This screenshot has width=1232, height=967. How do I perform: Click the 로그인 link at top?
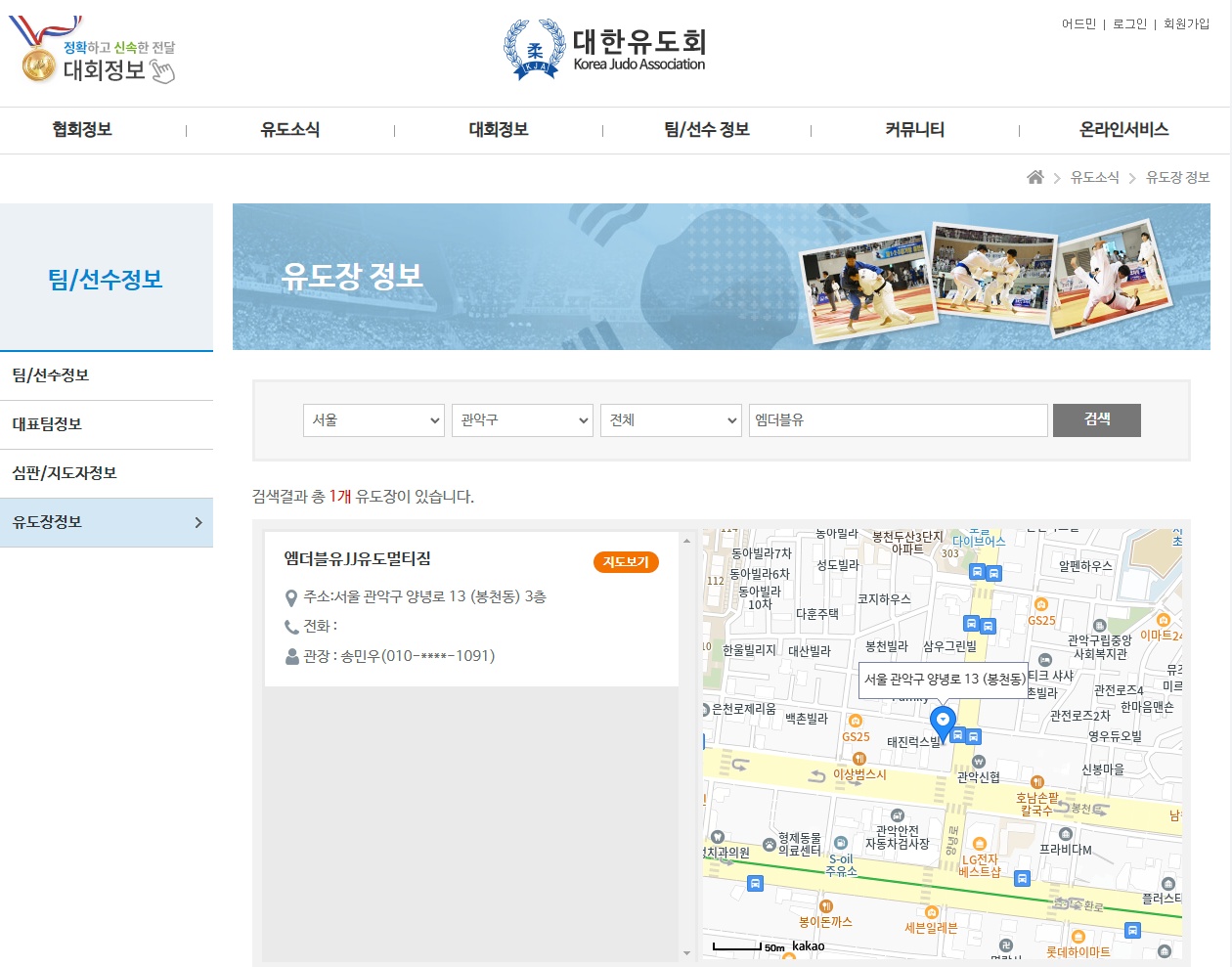[1129, 23]
